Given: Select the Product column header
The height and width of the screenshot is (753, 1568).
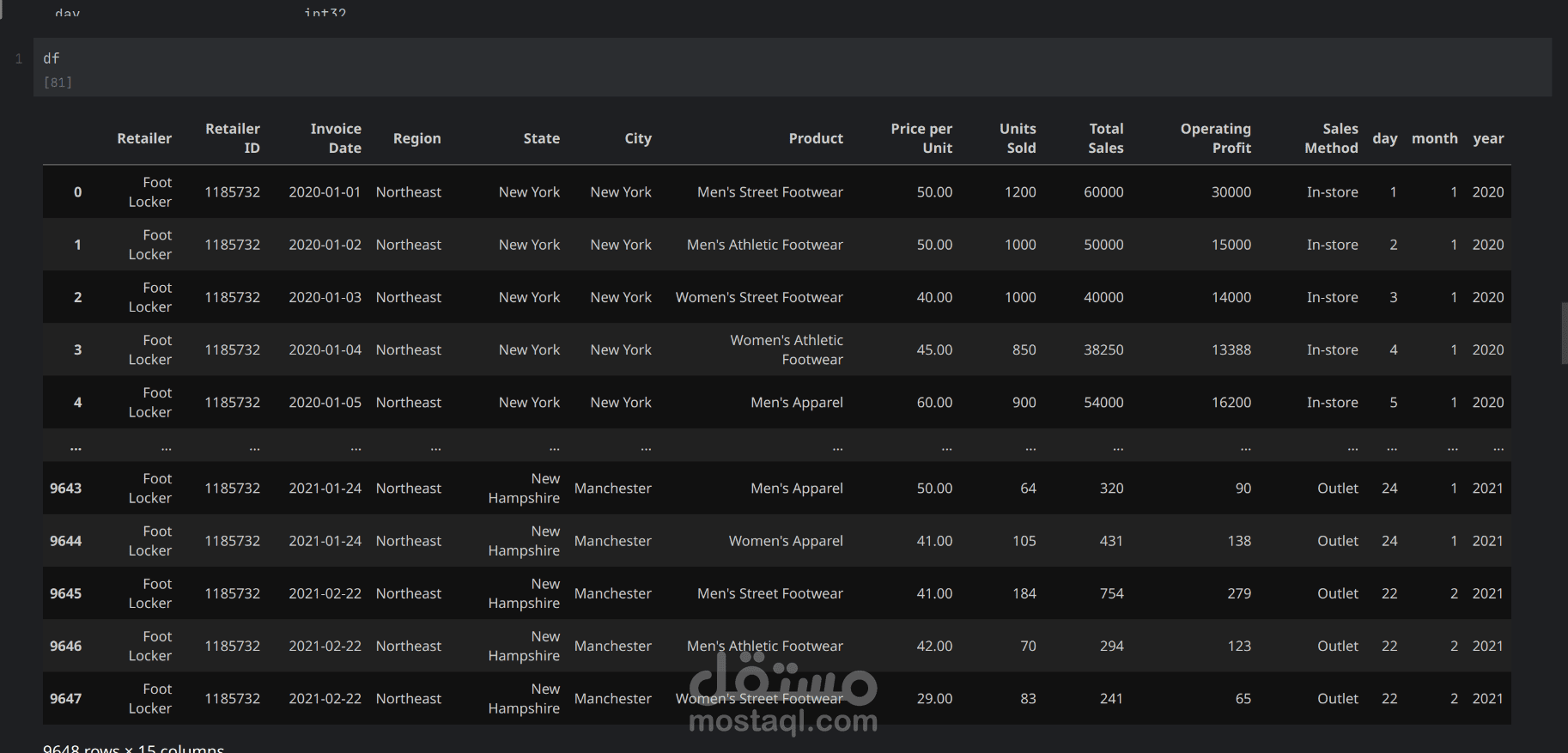Looking at the screenshot, I should coord(816,138).
